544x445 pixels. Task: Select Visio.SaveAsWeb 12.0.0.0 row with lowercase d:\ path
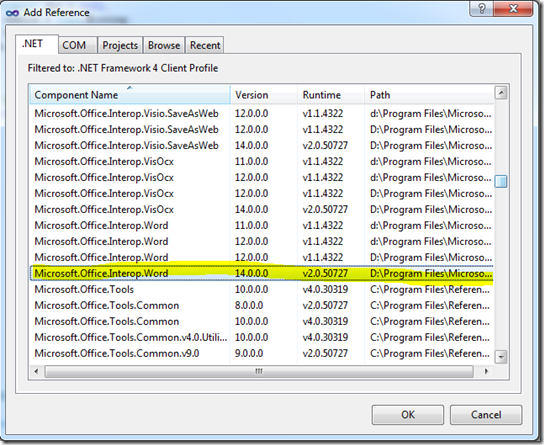[262, 113]
